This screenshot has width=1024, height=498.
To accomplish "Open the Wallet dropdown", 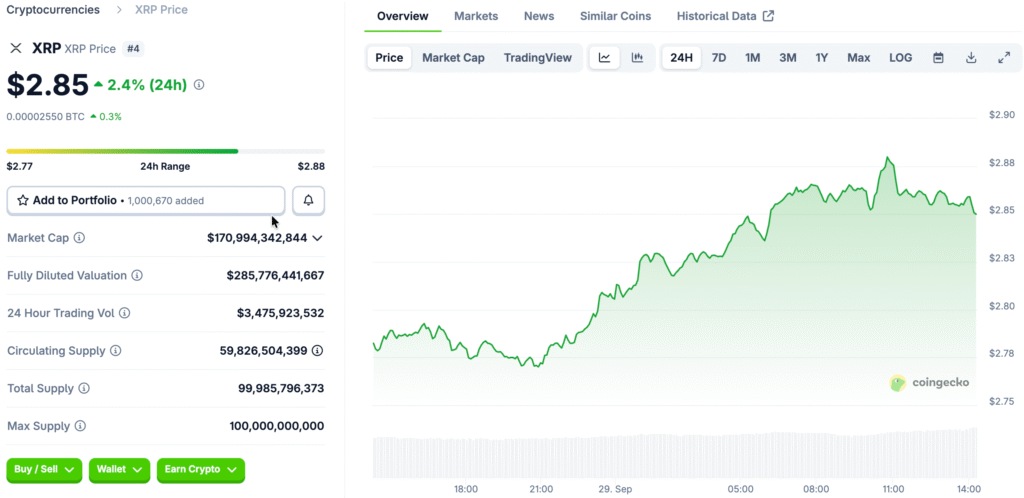I will point(120,469).
